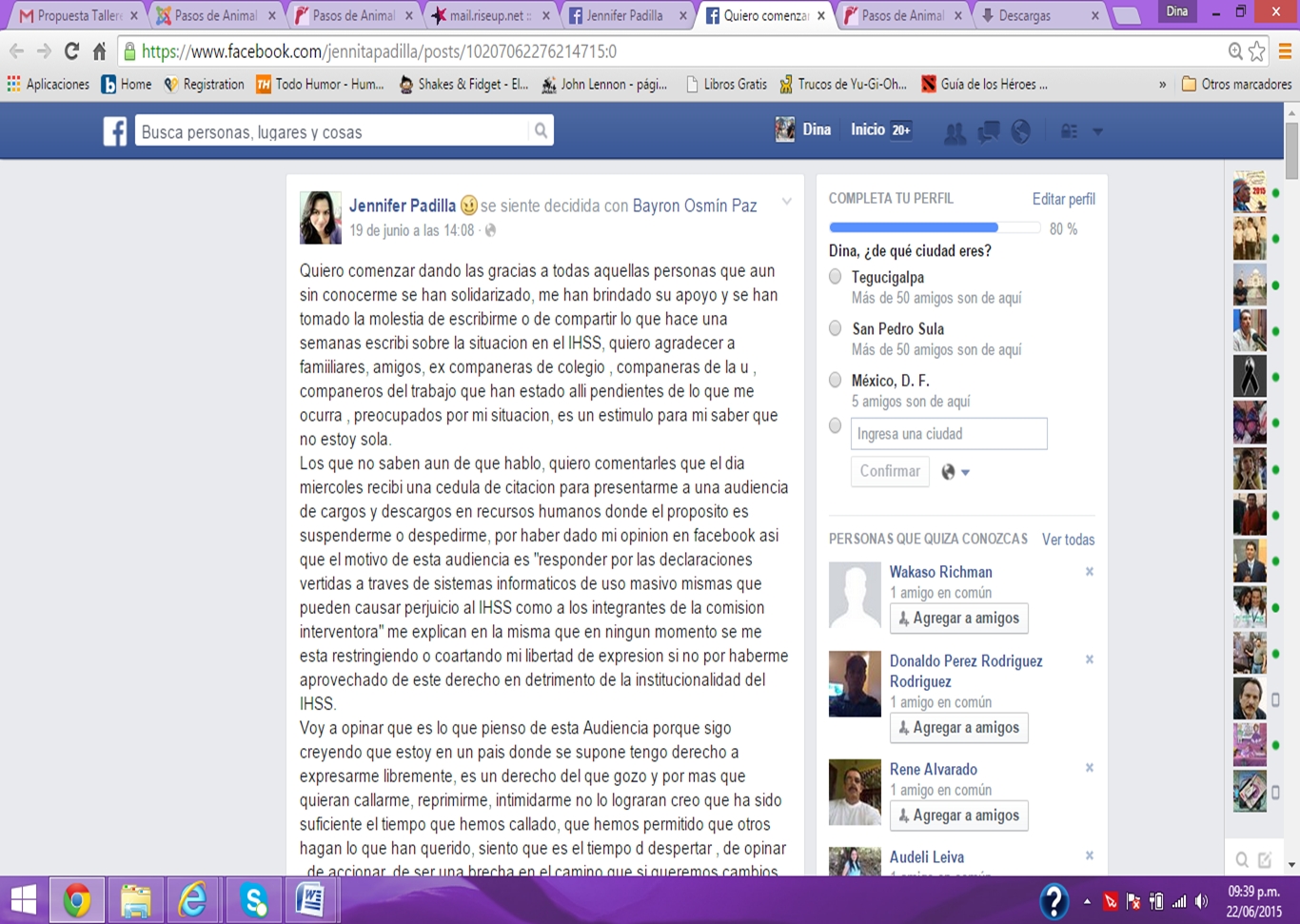Switch to the mail.riseup.net tab
The image size is (1300, 924).
click(491, 15)
